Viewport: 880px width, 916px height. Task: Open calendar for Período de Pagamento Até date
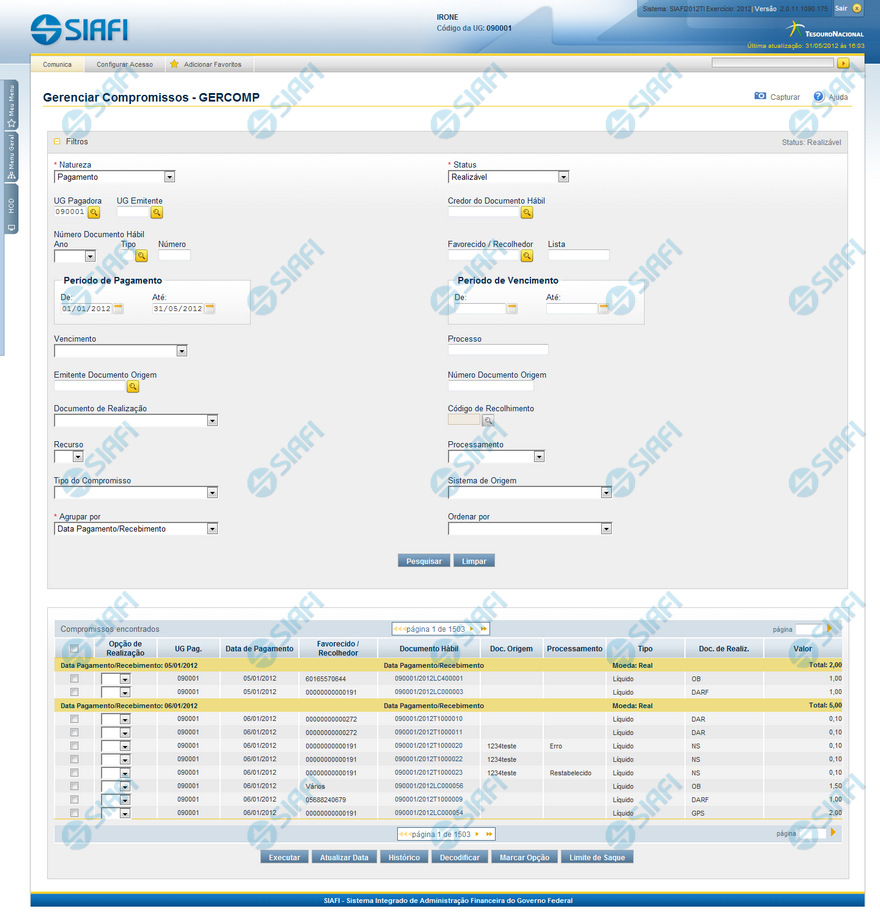point(209,309)
